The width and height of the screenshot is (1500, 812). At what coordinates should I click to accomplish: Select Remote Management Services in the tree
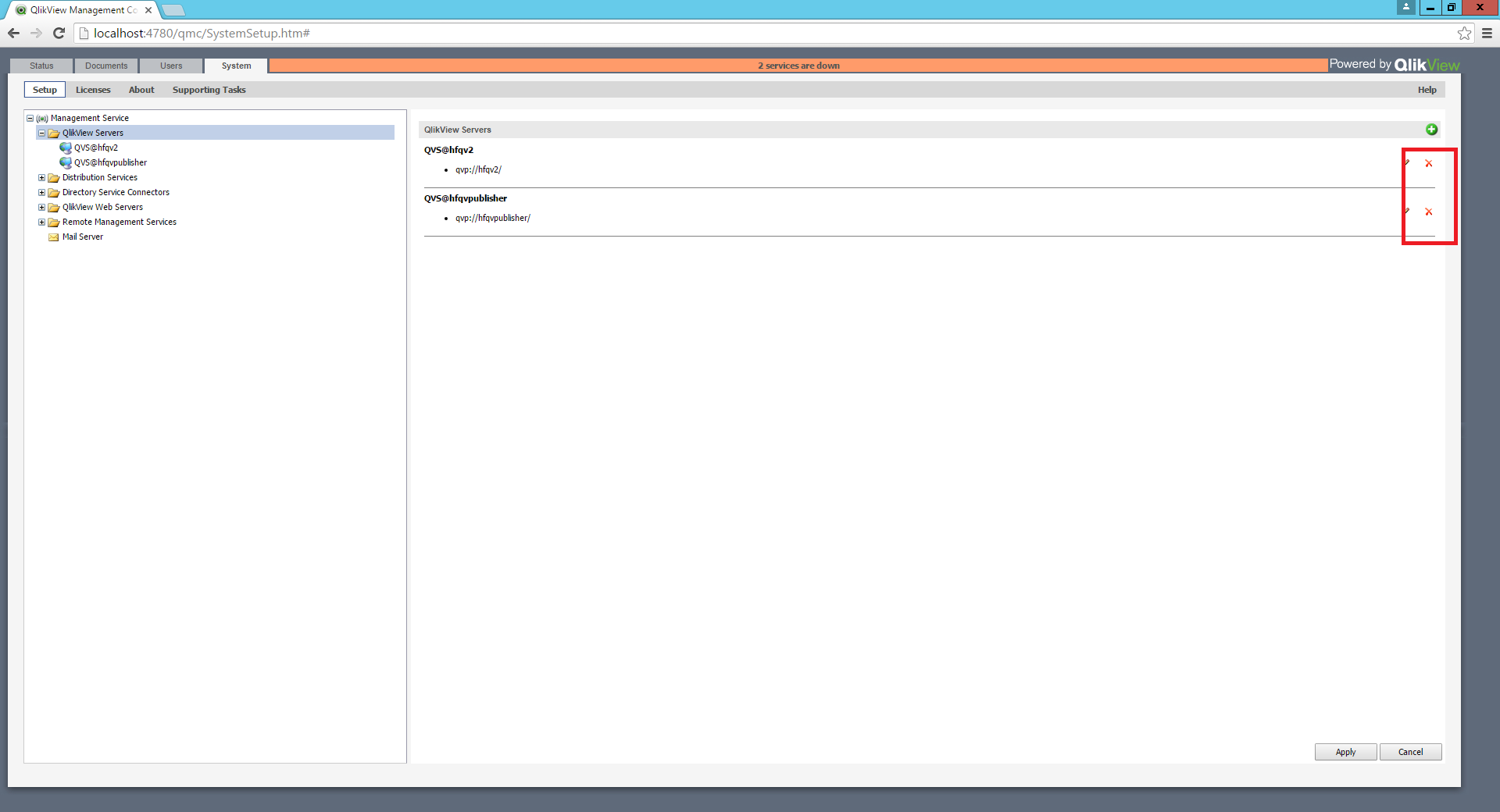120,222
